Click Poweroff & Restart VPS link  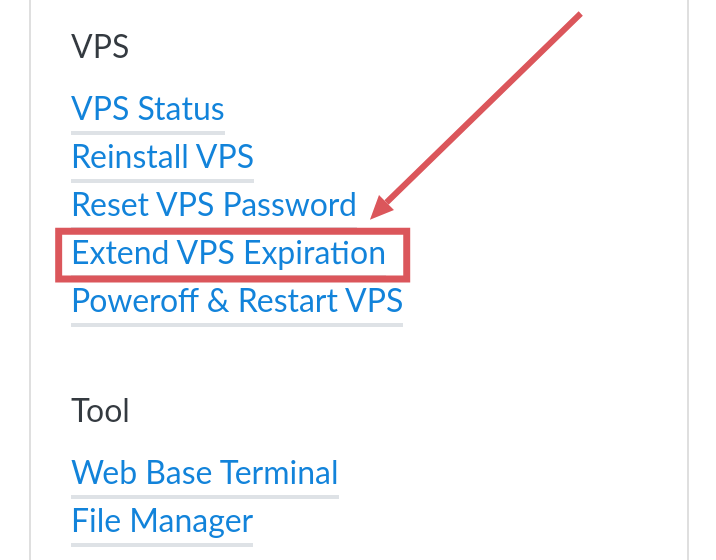(237, 301)
